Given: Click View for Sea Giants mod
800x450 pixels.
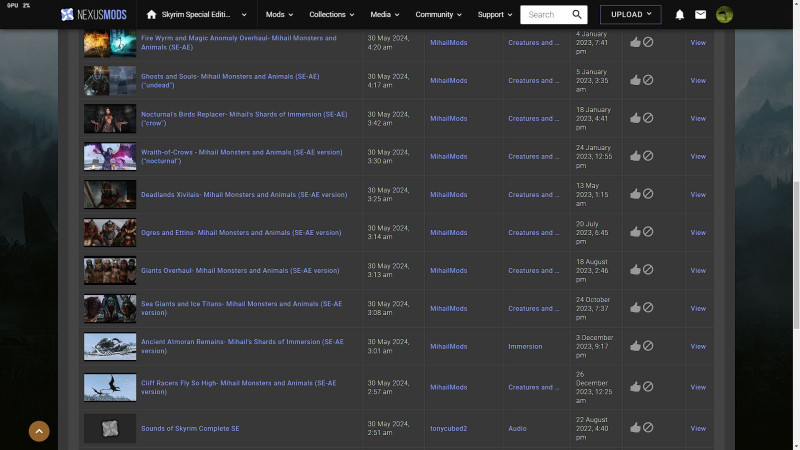Looking at the screenshot, I should coord(698,309).
